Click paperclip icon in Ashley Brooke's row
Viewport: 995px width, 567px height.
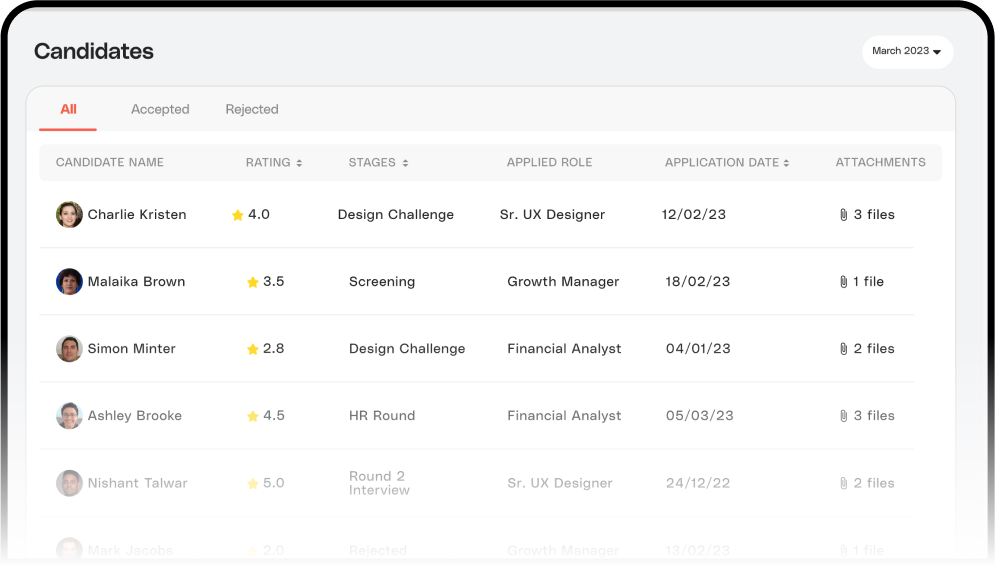tap(844, 416)
